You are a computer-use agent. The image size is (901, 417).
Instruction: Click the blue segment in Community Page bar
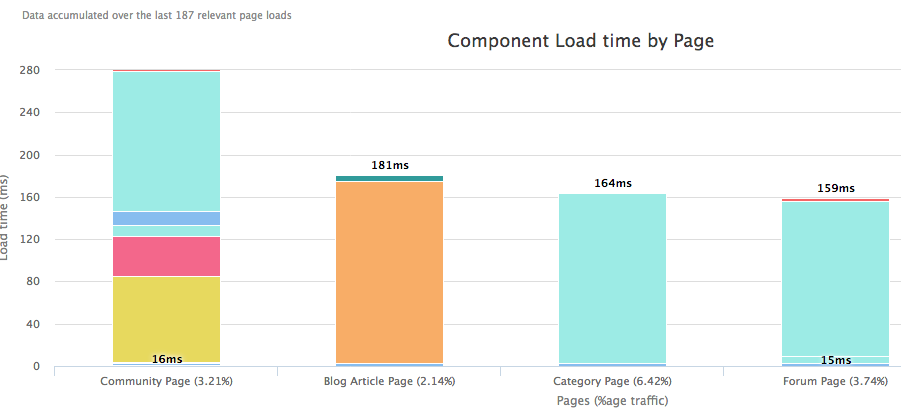point(166,218)
